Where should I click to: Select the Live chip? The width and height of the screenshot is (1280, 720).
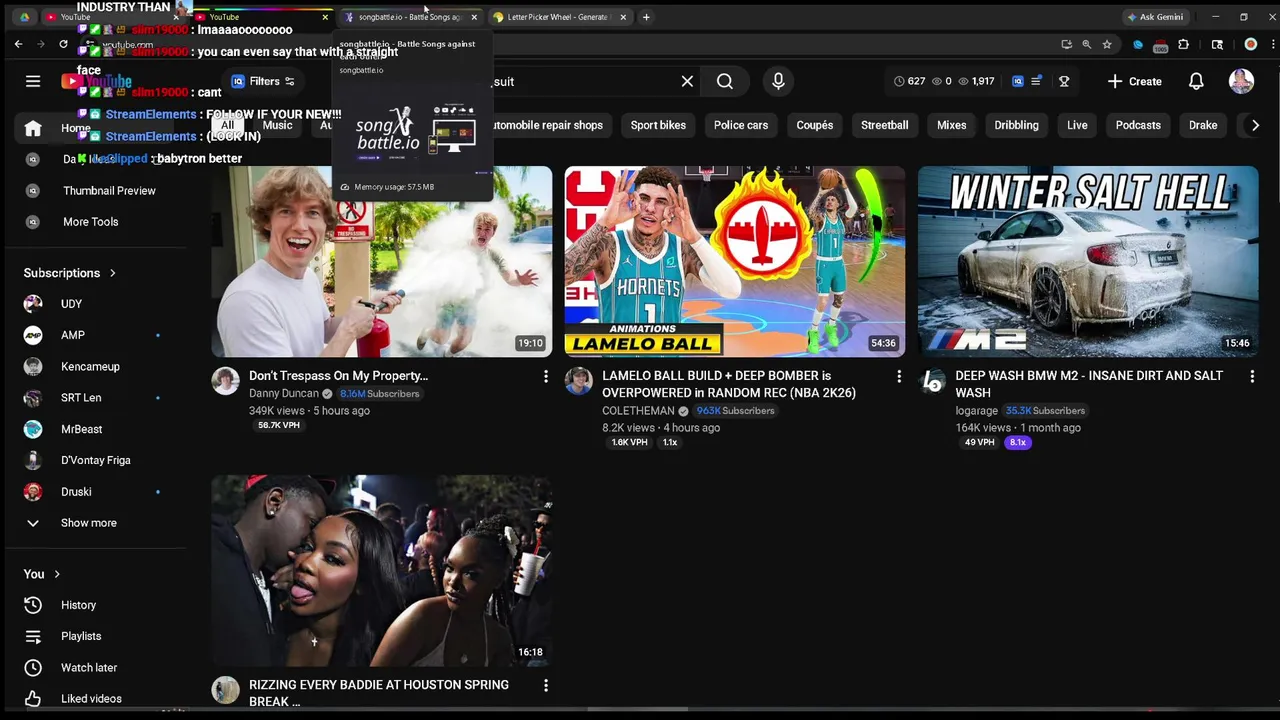1077,125
